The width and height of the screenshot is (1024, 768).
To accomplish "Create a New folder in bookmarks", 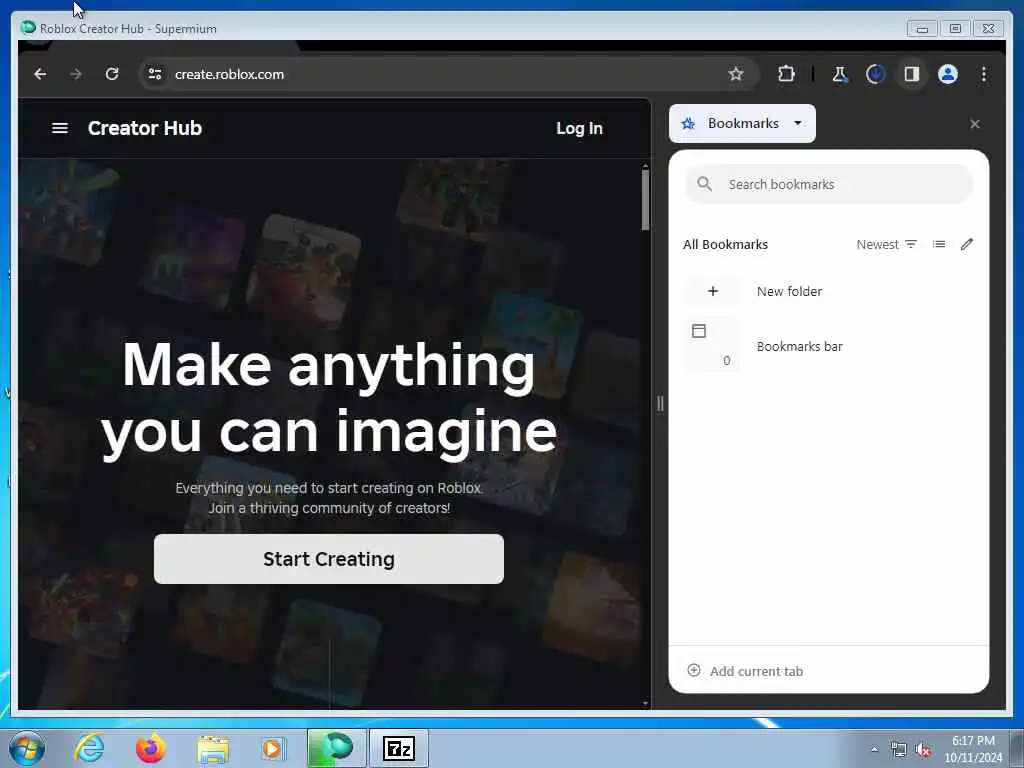I will coord(829,291).
